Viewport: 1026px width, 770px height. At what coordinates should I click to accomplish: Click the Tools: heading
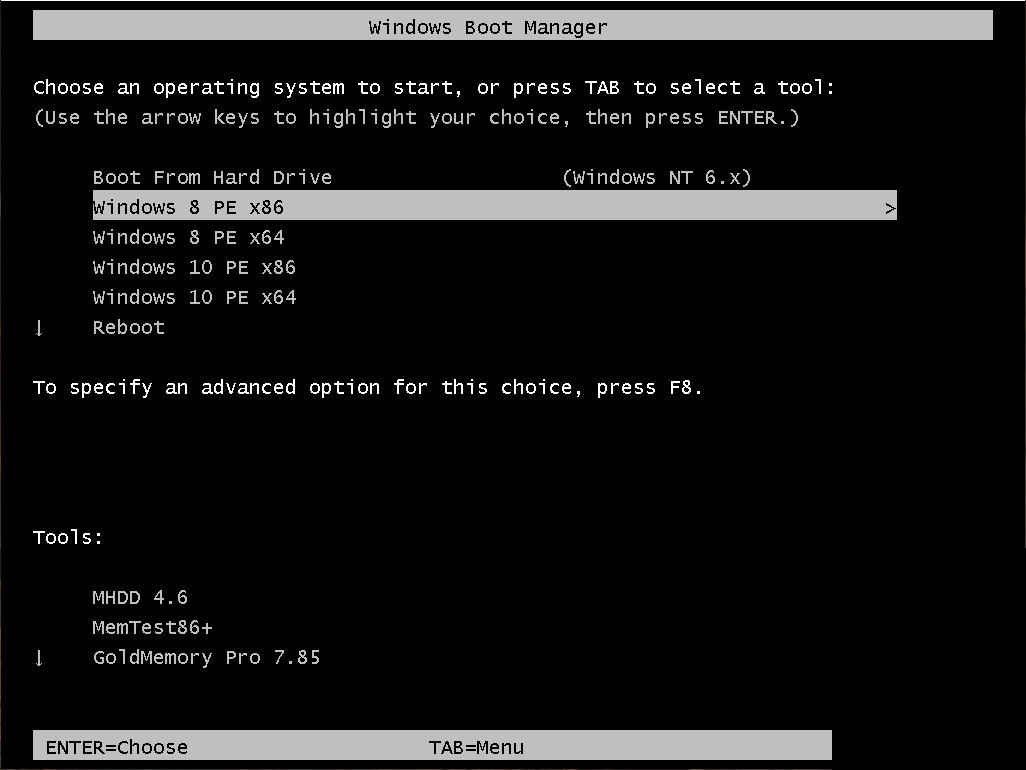68,538
